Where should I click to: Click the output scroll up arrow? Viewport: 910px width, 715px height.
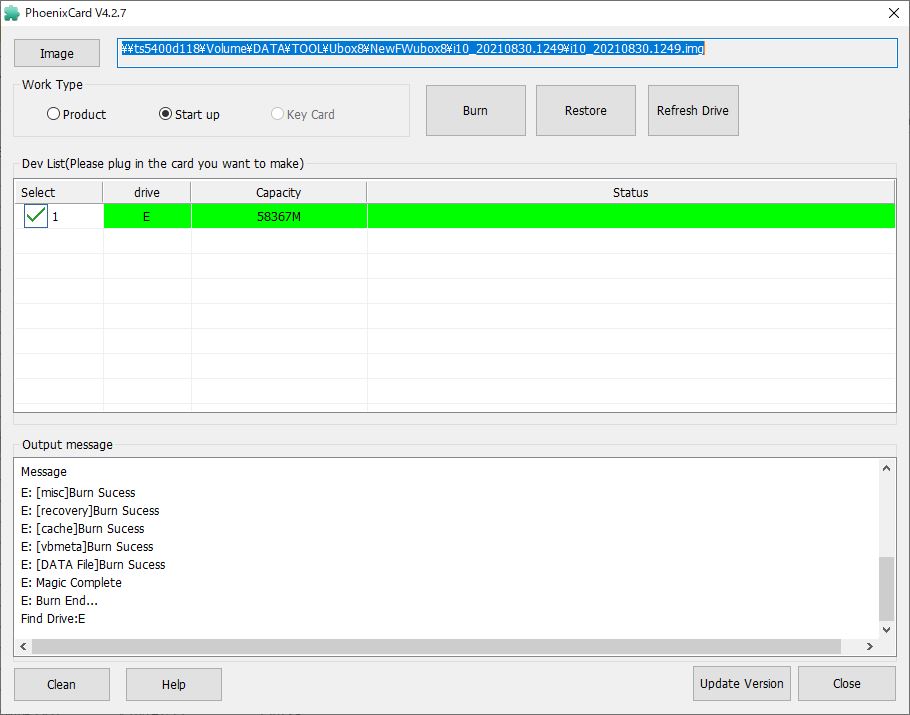pos(886,468)
